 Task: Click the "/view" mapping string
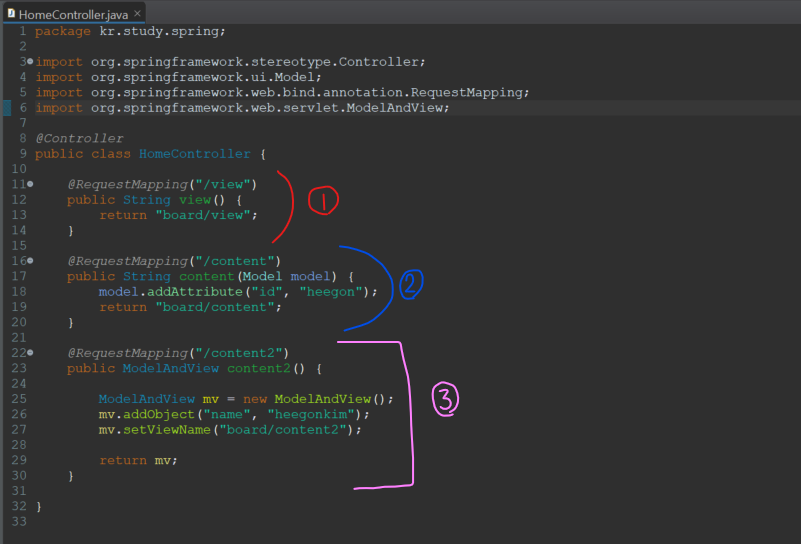click(223, 184)
